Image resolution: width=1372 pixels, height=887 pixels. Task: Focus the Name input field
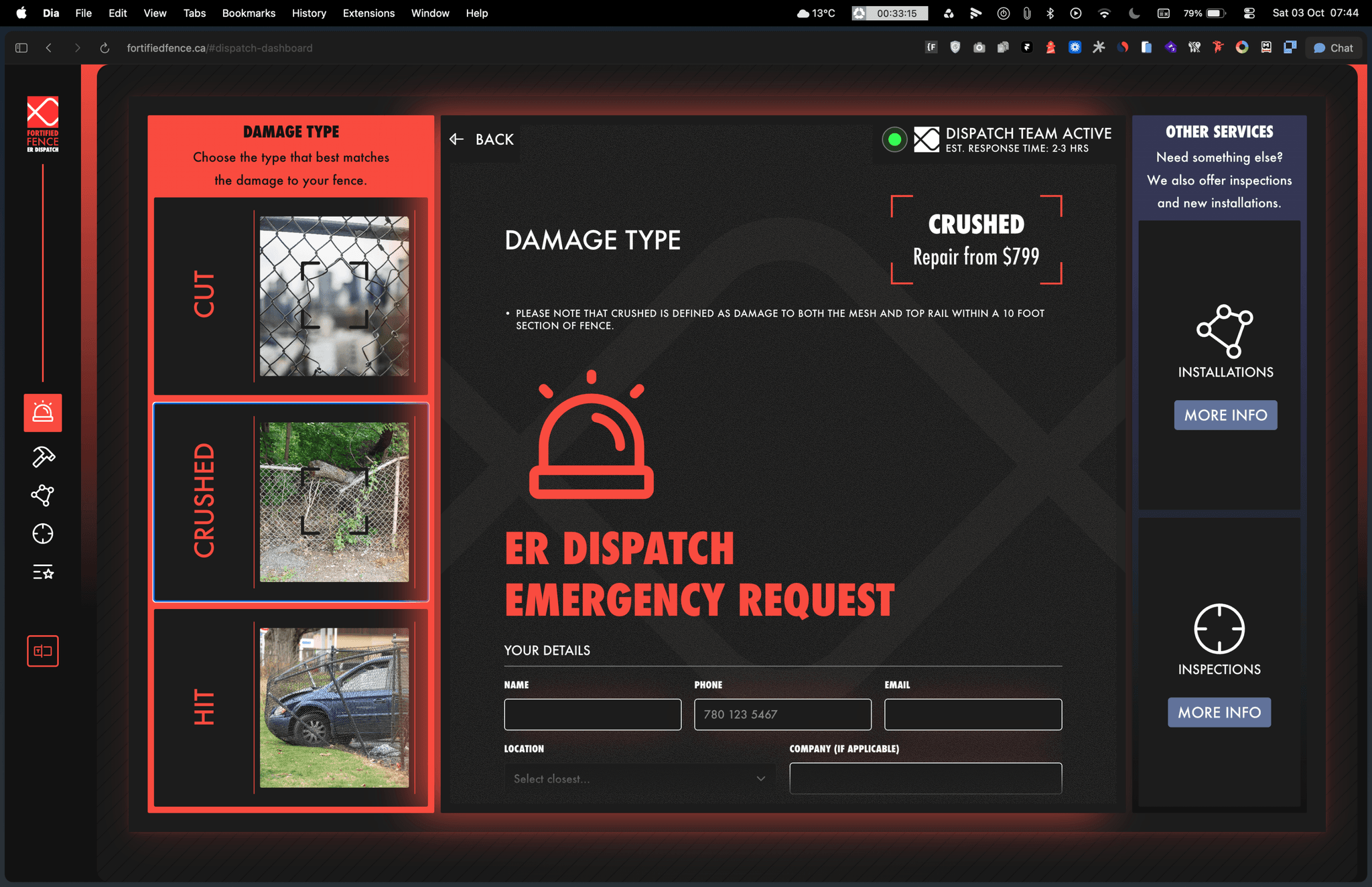[592, 714]
